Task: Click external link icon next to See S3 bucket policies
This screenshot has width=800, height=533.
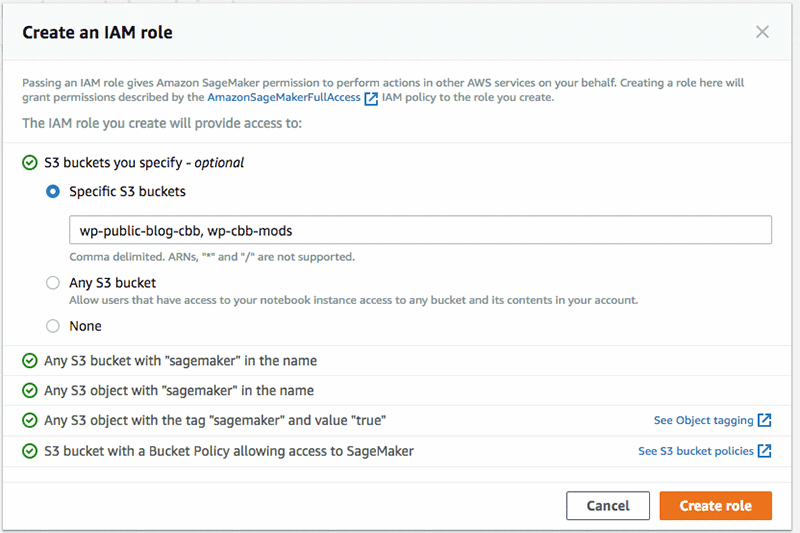Action: click(x=765, y=451)
